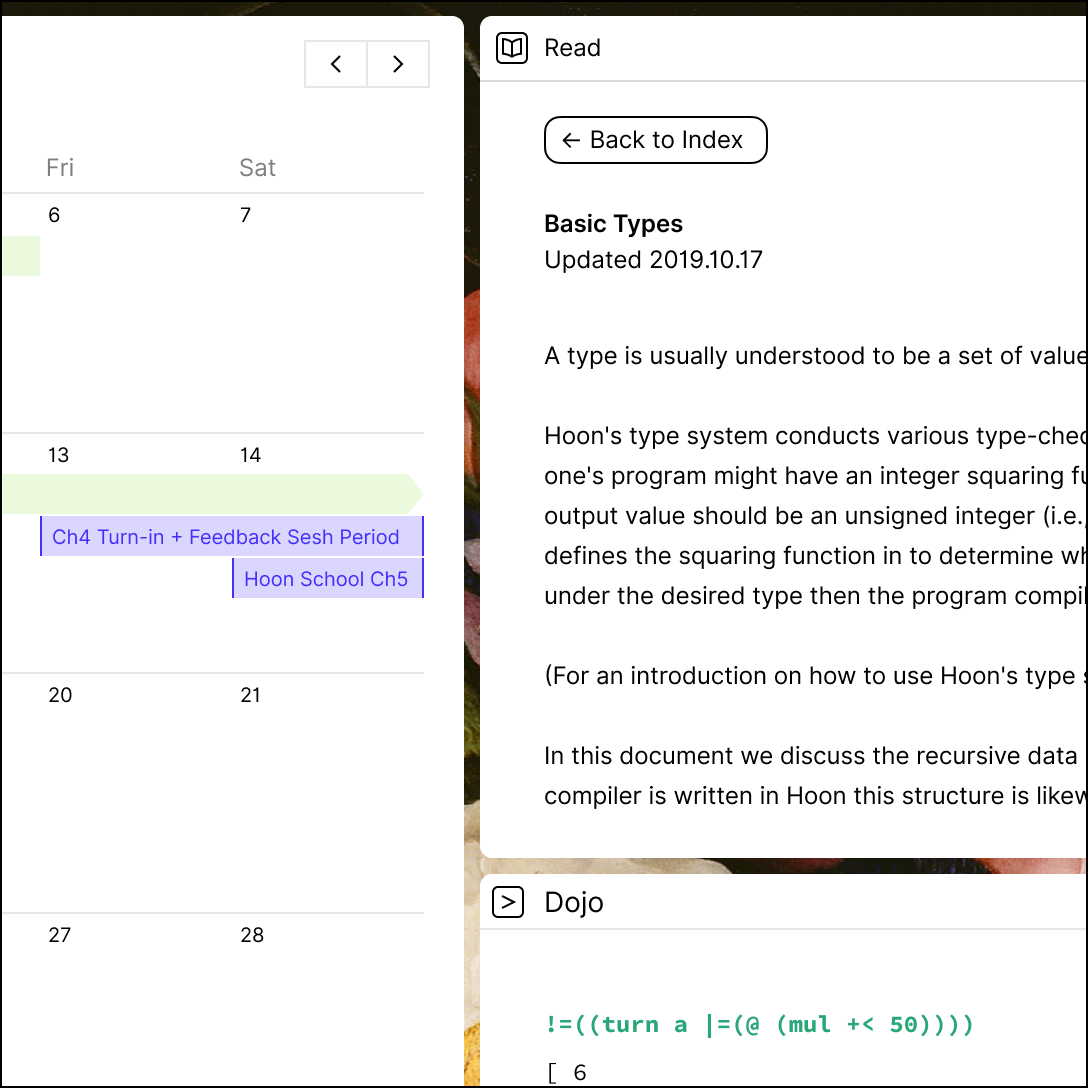Image resolution: width=1088 pixels, height=1088 pixels.
Task: Click the Basic Types heading
Action: [x=613, y=224]
